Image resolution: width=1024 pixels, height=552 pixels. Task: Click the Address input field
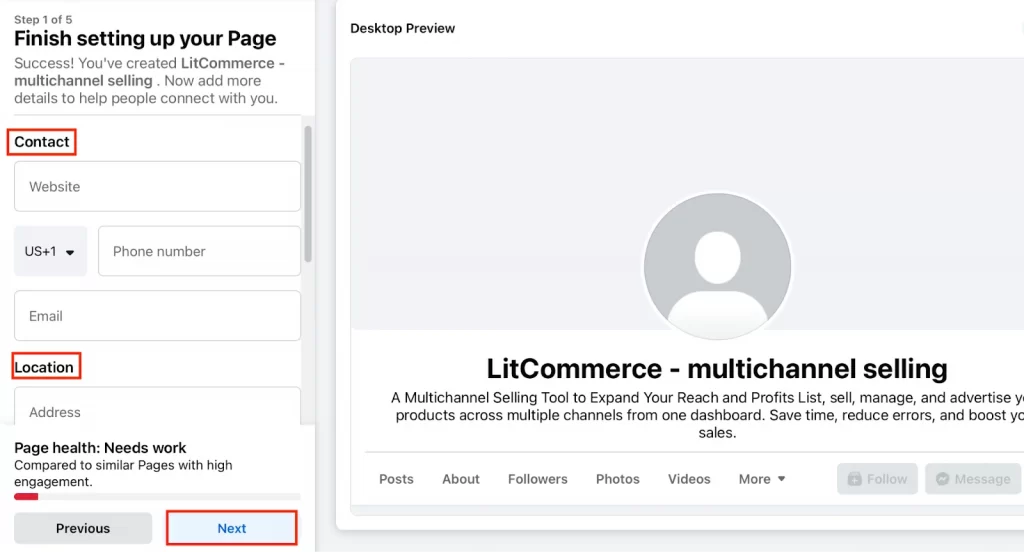point(157,408)
